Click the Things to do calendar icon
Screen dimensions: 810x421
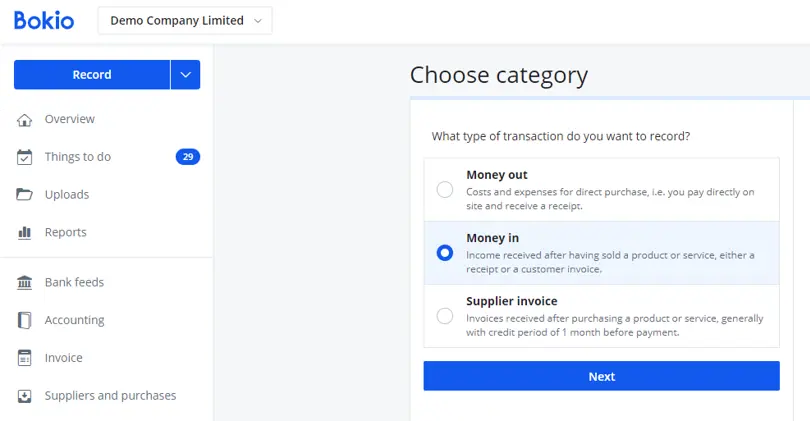pyautogui.click(x=24, y=157)
